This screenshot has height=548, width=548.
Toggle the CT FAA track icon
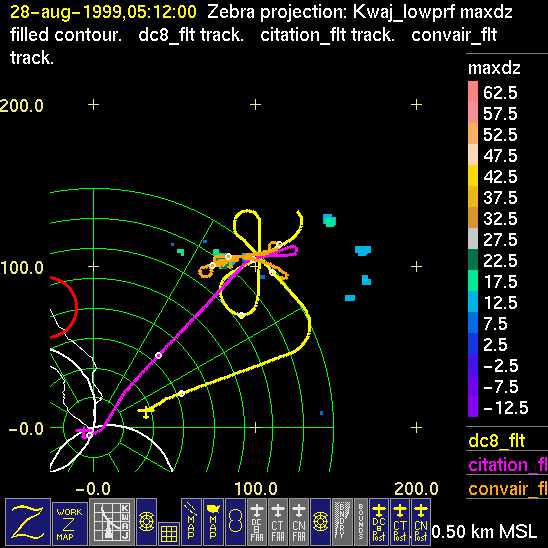tap(278, 521)
